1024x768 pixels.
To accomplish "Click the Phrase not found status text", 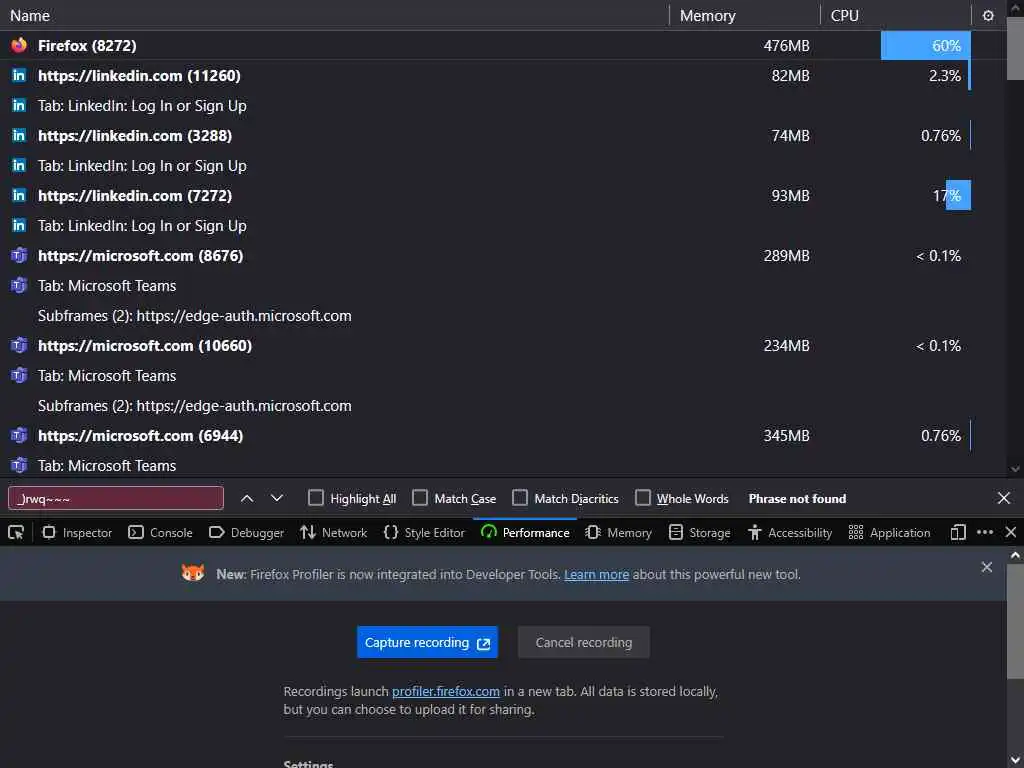I will click(x=797, y=498).
